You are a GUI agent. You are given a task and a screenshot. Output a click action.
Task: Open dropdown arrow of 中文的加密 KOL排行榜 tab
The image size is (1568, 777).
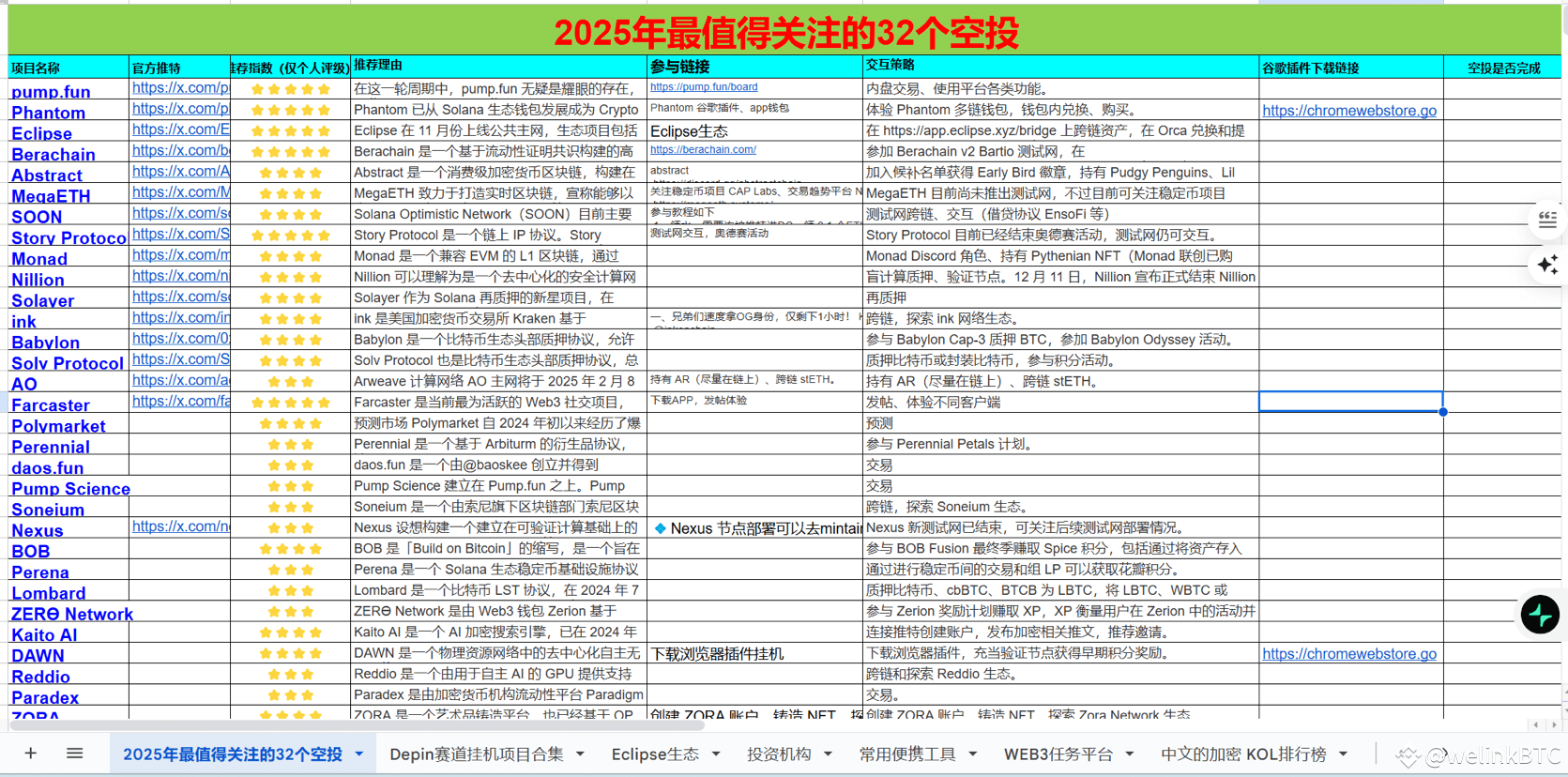(1343, 754)
